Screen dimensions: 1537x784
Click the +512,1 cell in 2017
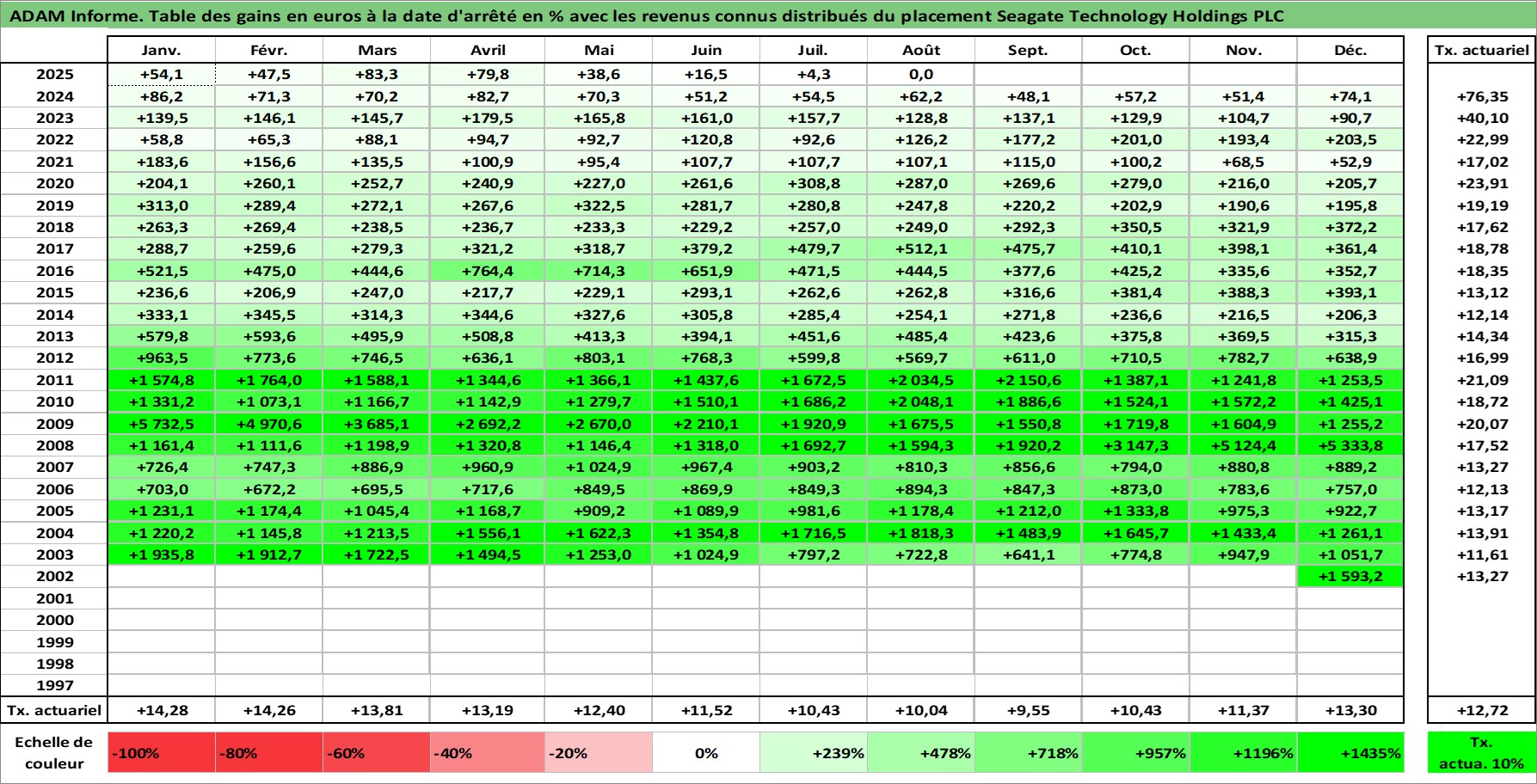tap(921, 248)
